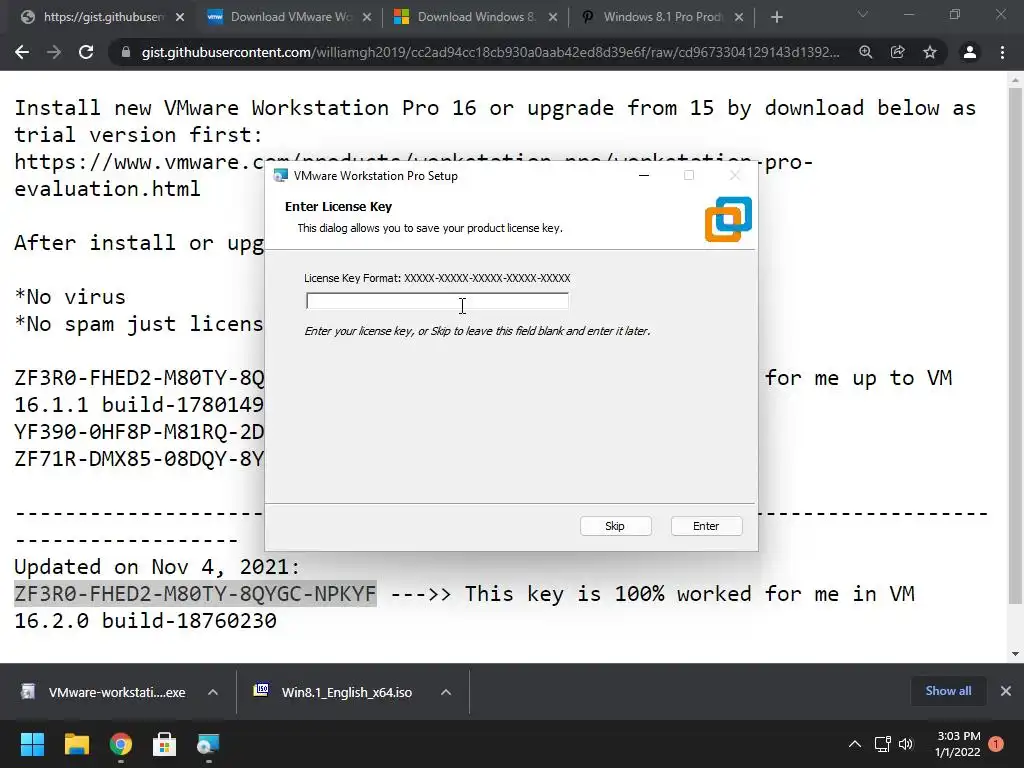Open the Chrome profile avatar menu
The image size is (1024, 768).
pos(970,52)
